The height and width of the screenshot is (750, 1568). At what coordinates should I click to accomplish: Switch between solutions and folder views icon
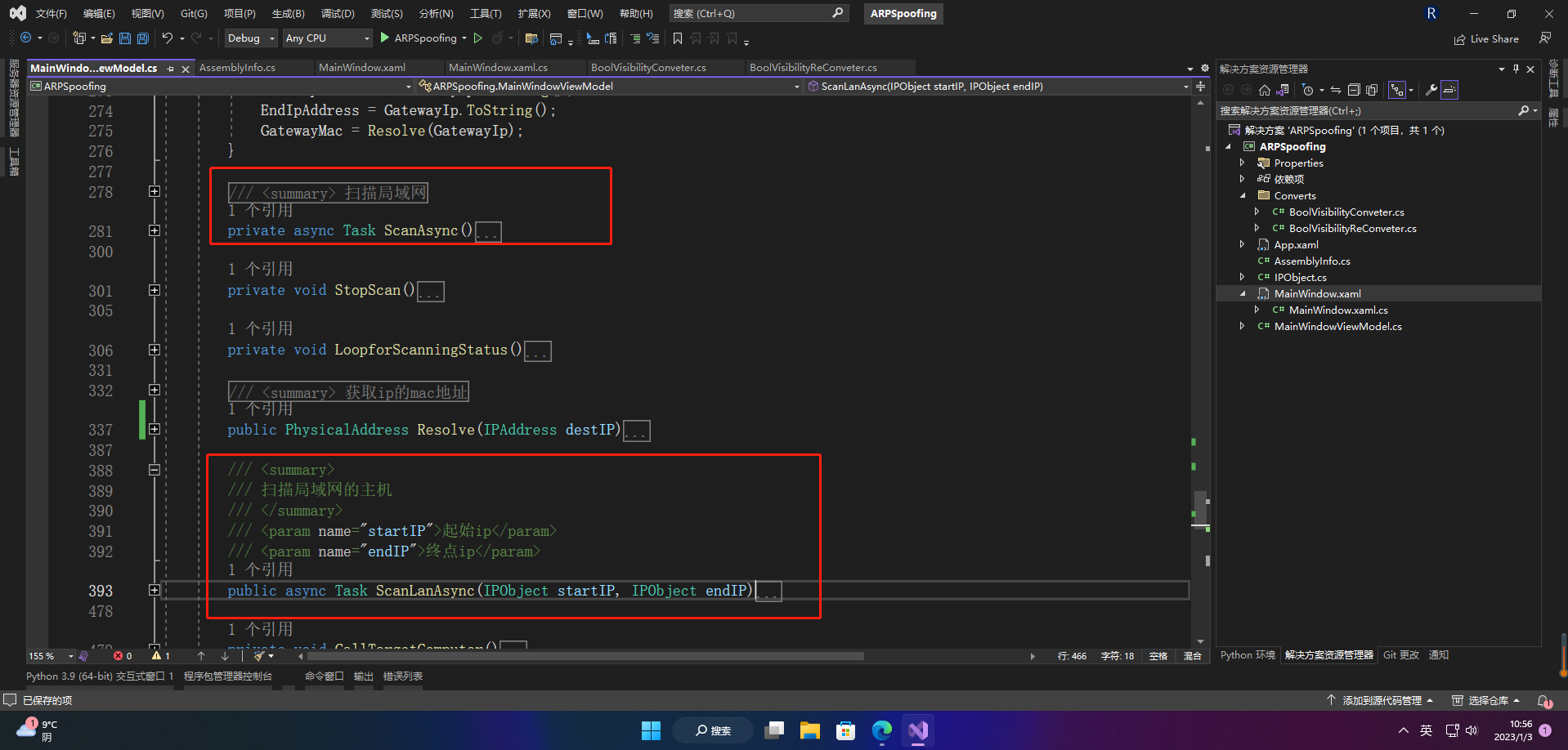tap(1283, 90)
